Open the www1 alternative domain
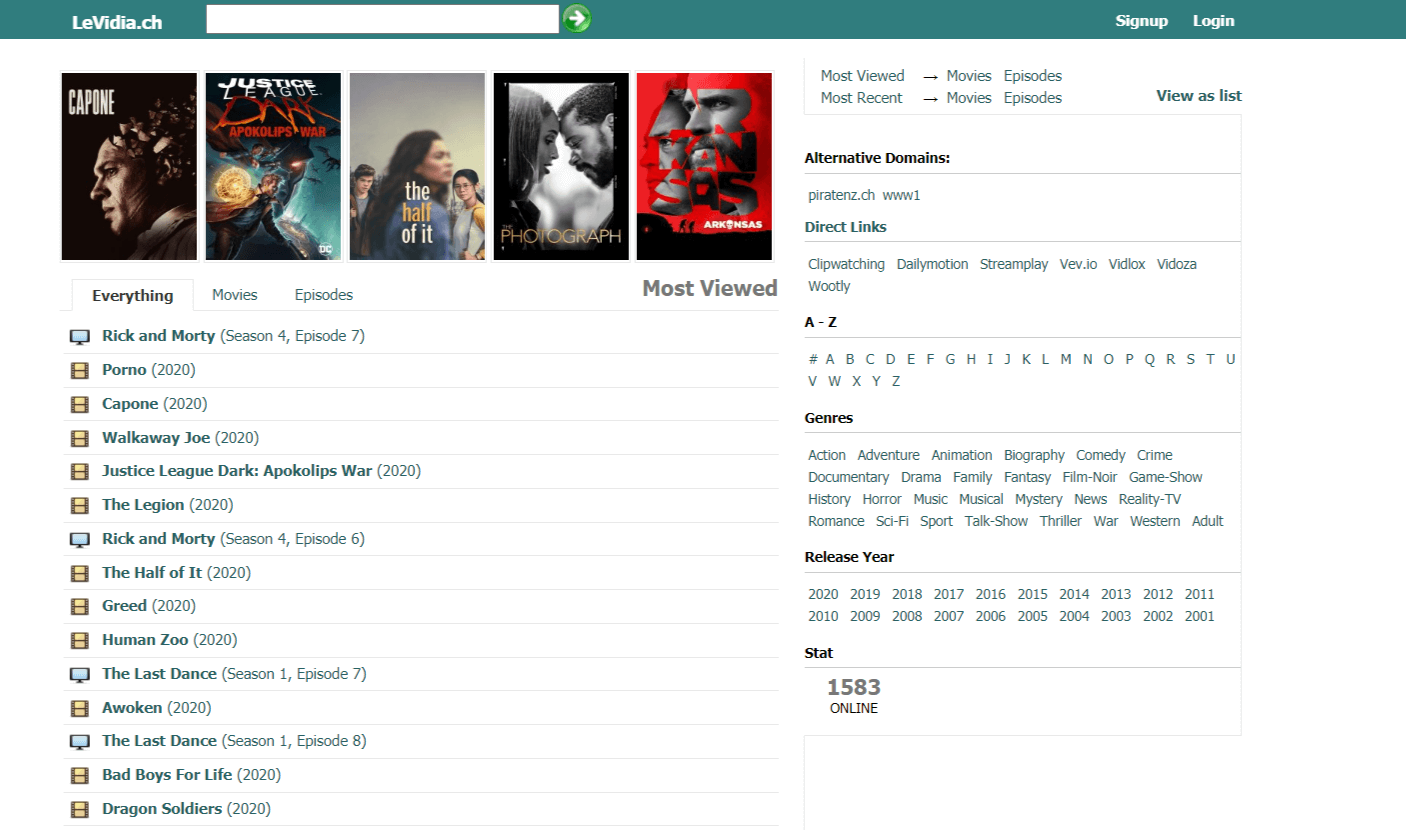The height and width of the screenshot is (830, 1406). [x=901, y=195]
